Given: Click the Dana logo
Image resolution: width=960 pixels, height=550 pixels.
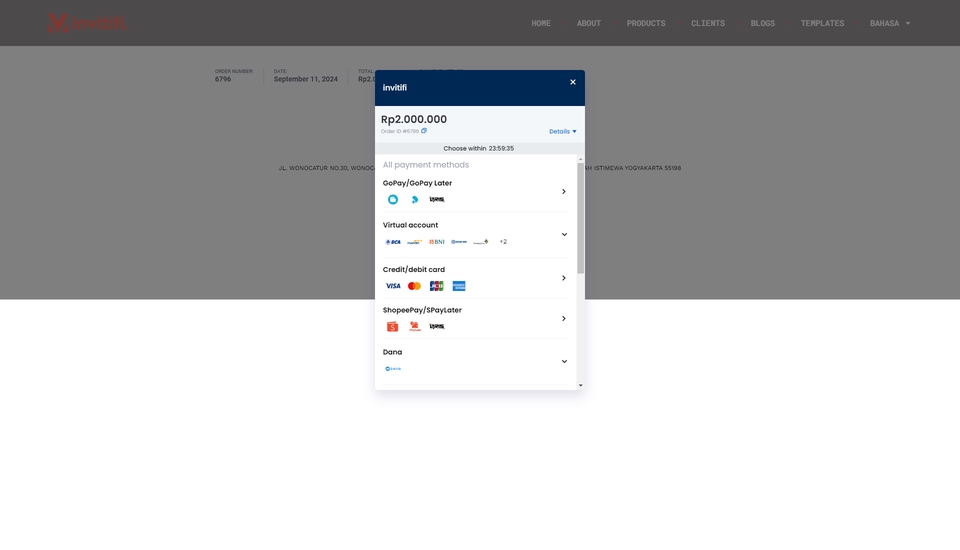Looking at the screenshot, I should (392, 369).
